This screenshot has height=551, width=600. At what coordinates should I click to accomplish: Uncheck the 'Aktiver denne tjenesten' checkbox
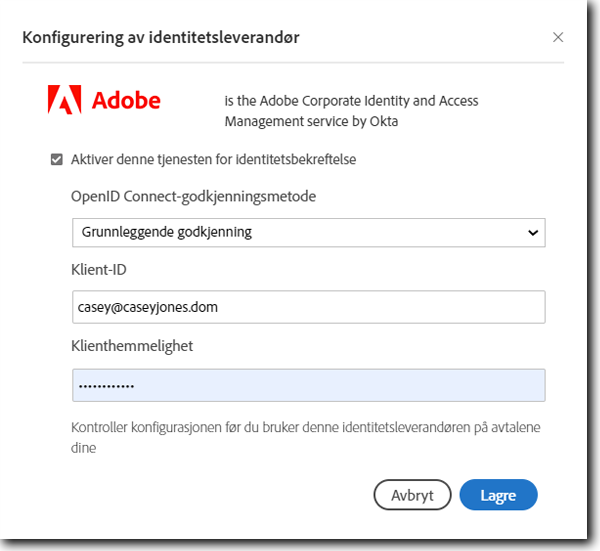[57, 159]
